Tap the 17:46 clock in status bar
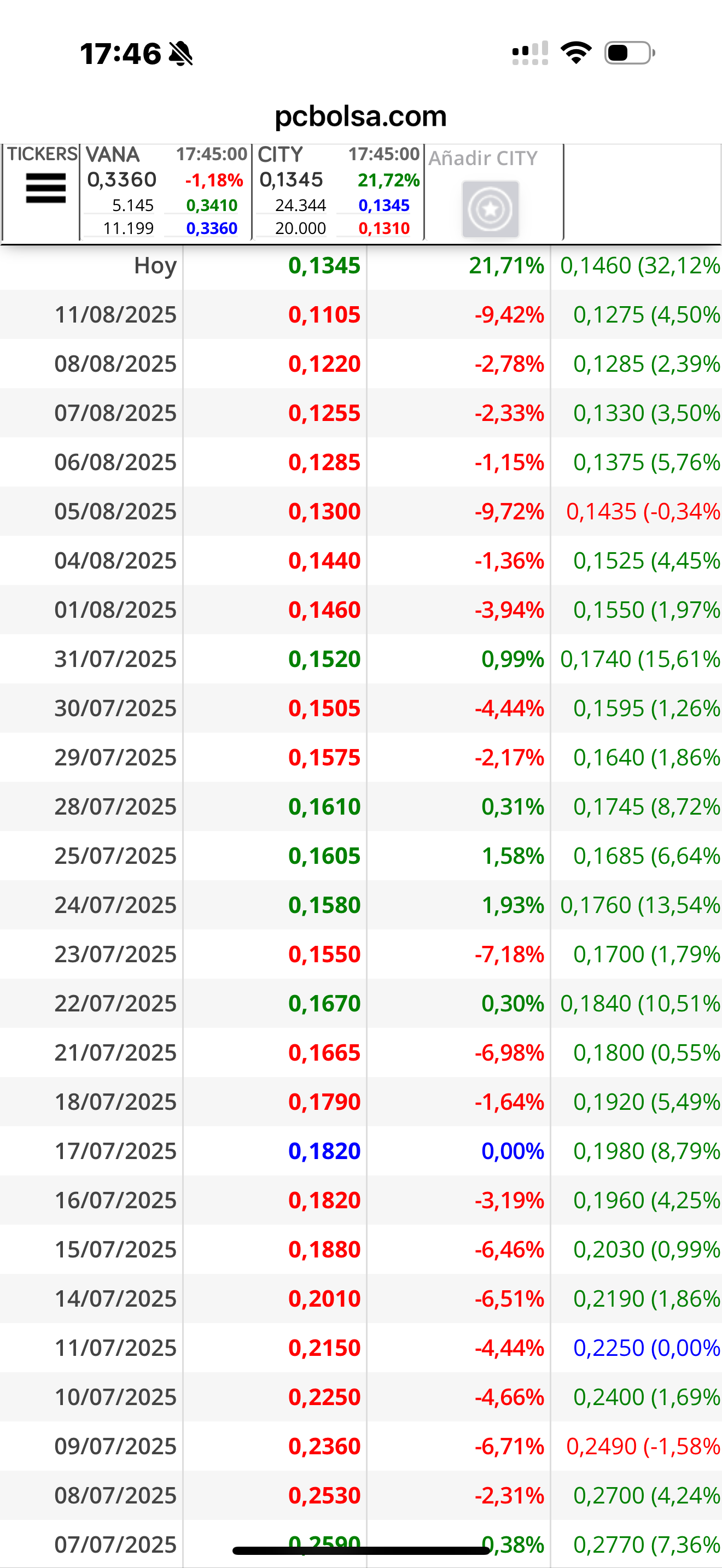Image resolution: width=722 pixels, height=1568 pixels. click(x=120, y=54)
